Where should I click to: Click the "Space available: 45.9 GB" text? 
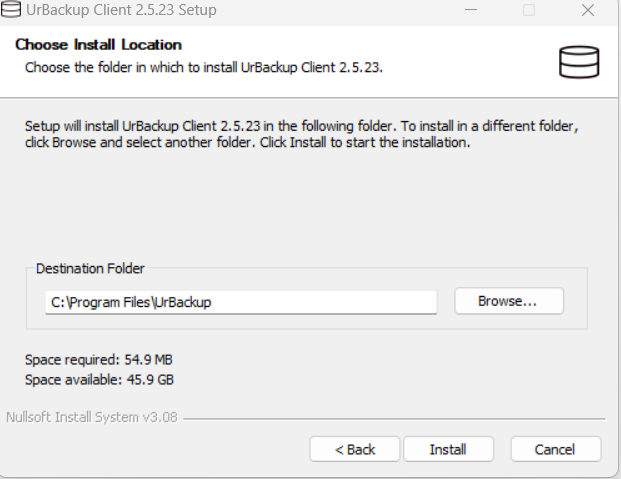pyautogui.click(x=99, y=380)
